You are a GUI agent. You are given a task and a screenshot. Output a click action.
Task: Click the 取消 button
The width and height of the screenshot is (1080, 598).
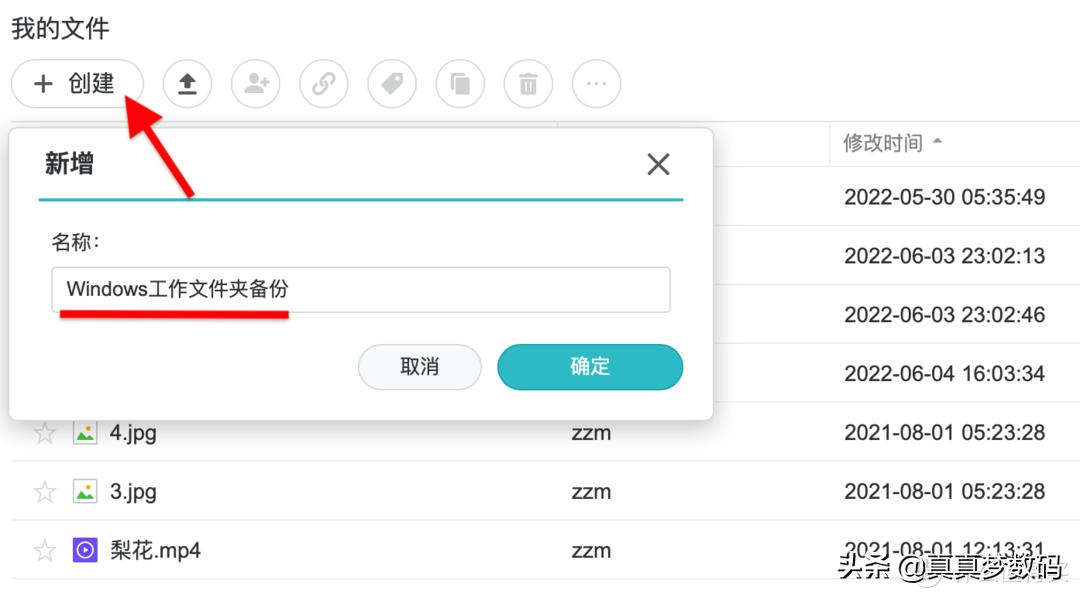(x=419, y=367)
